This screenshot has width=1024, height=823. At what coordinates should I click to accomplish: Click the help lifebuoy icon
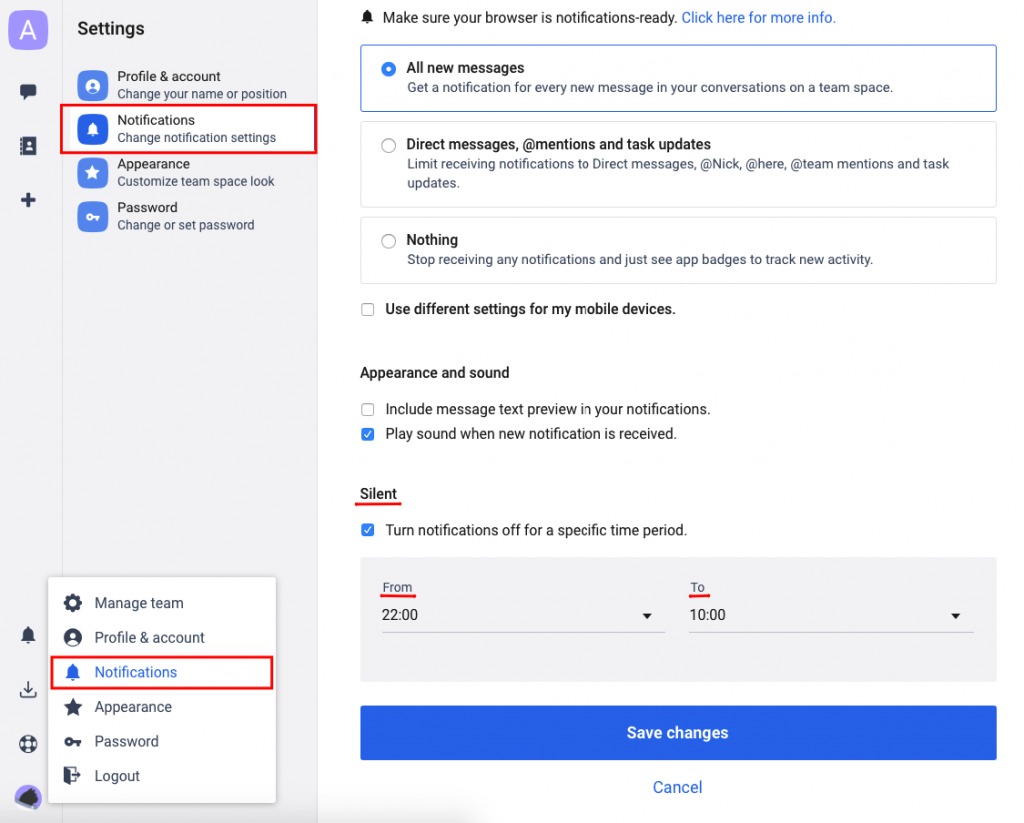point(28,743)
